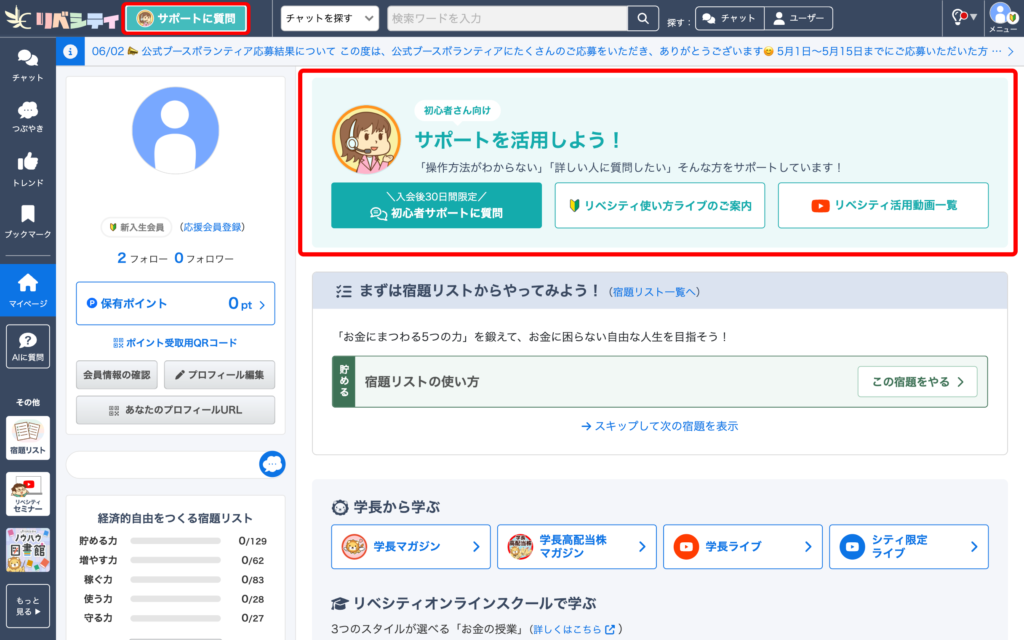Expand the チャットを探す dropdown

pos(329,18)
